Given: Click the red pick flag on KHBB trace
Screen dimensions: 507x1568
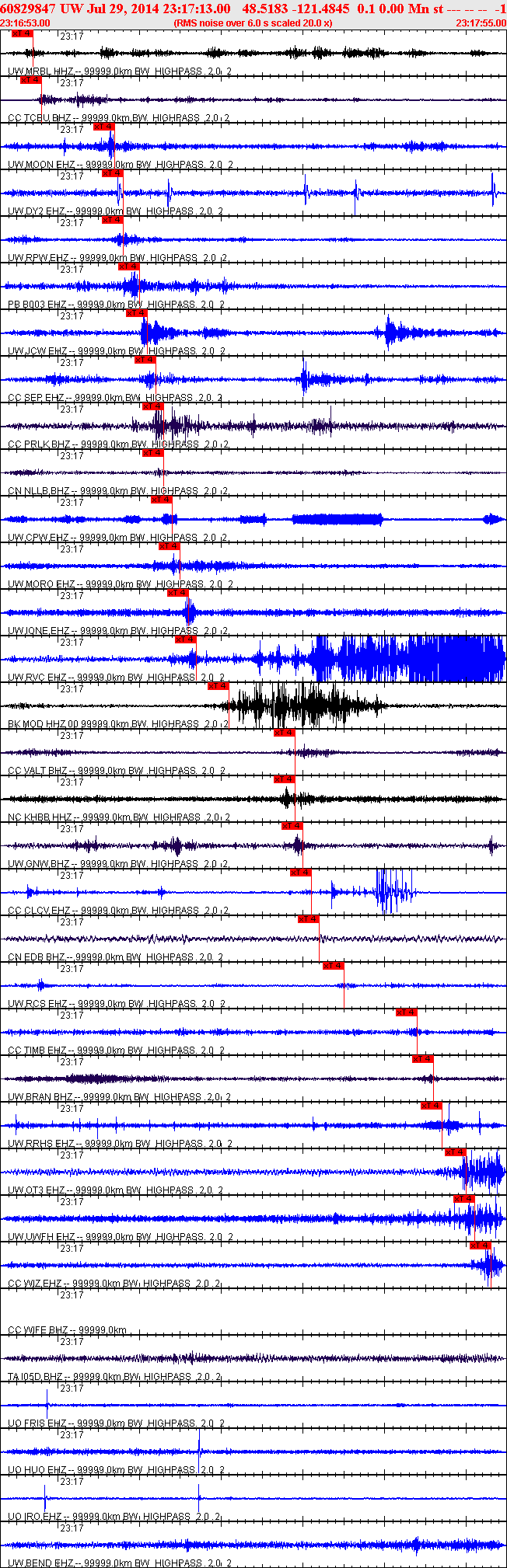Looking at the screenshot, I should tap(284, 779).
